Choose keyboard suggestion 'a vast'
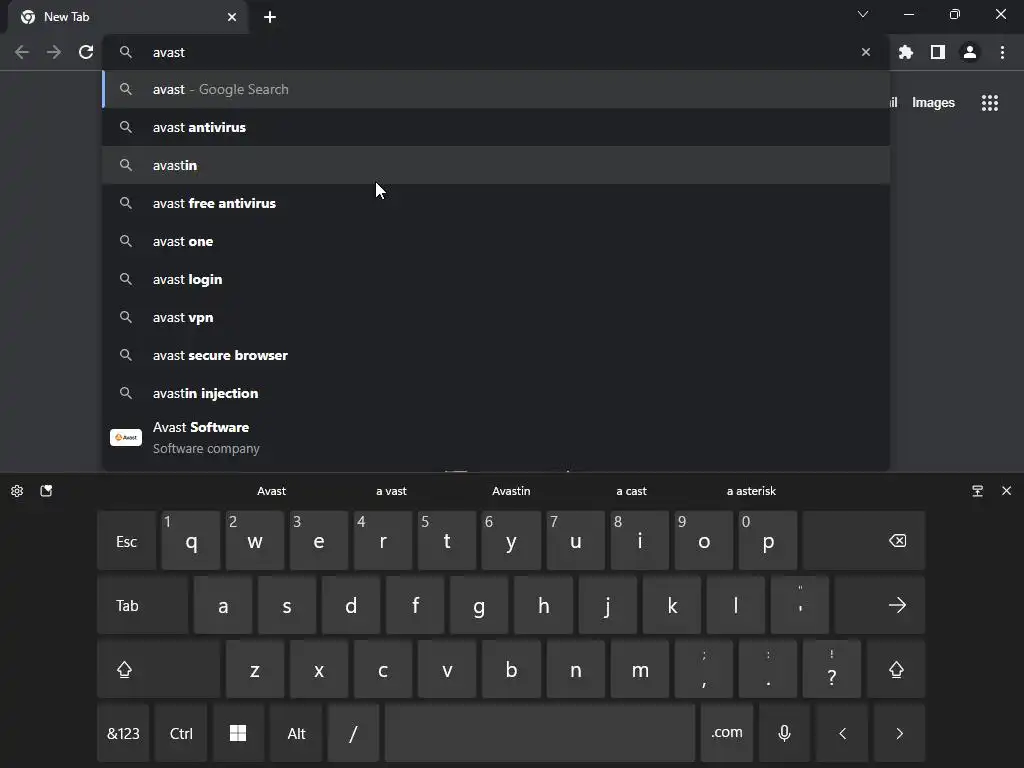Image resolution: width=1024 pixels, height=768 pixels. [391, 491]
